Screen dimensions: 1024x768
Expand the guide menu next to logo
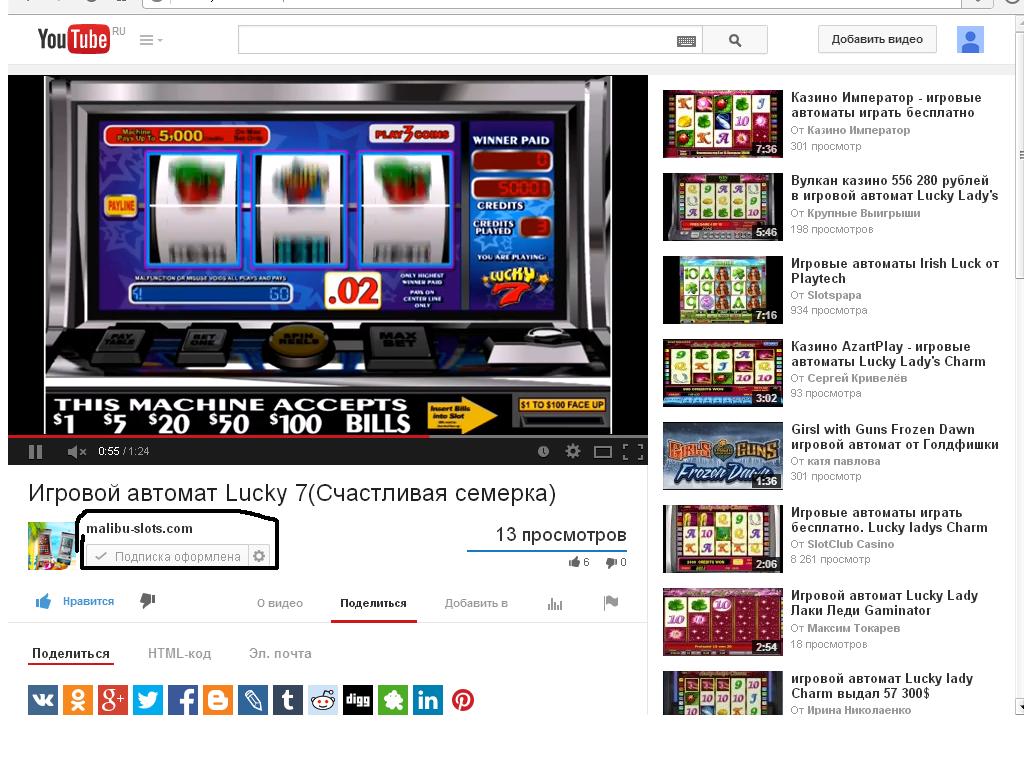tap(151, 40)
